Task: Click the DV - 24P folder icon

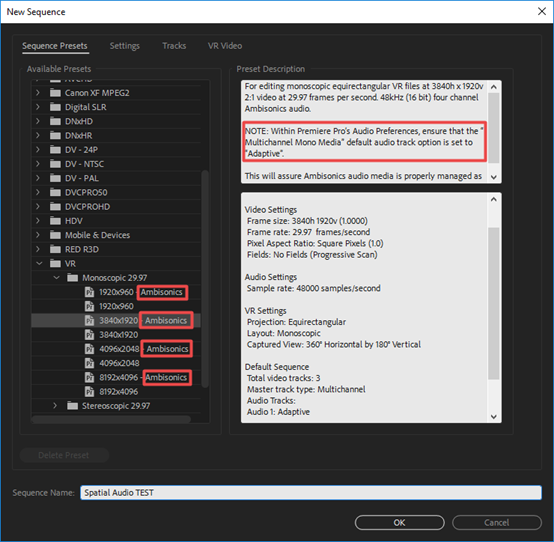Action: pyautogui.click(x=55, y=149)
